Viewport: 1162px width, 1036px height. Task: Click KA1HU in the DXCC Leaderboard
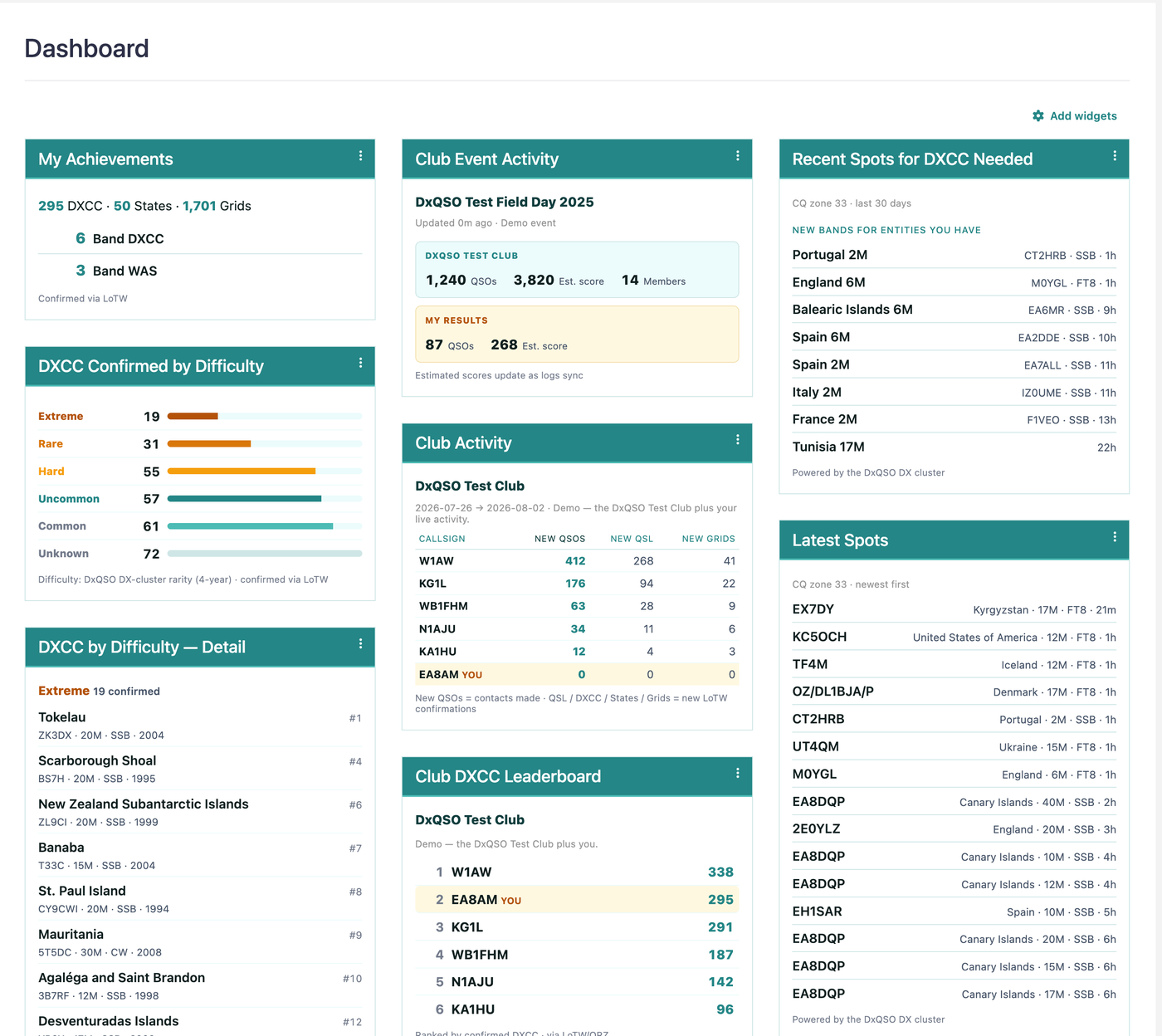tap(472, 1009)
